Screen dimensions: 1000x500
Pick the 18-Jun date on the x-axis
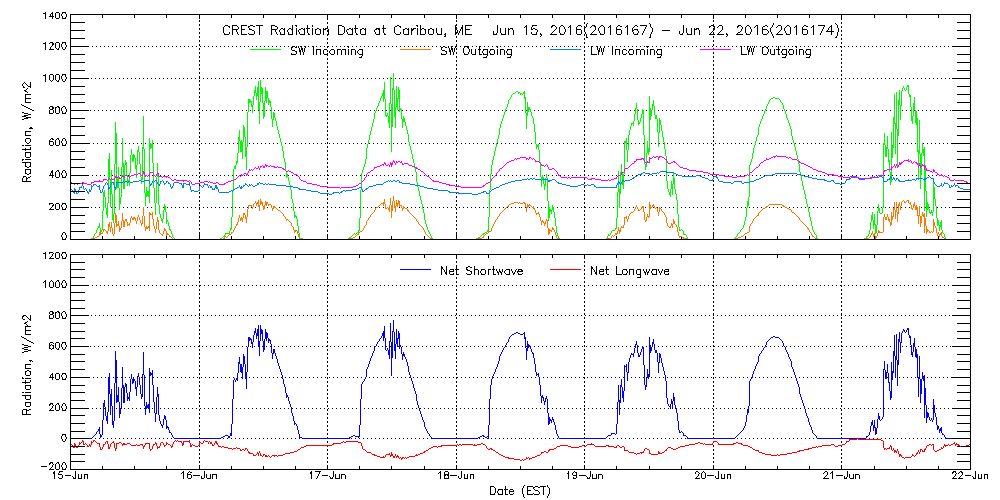457,475
